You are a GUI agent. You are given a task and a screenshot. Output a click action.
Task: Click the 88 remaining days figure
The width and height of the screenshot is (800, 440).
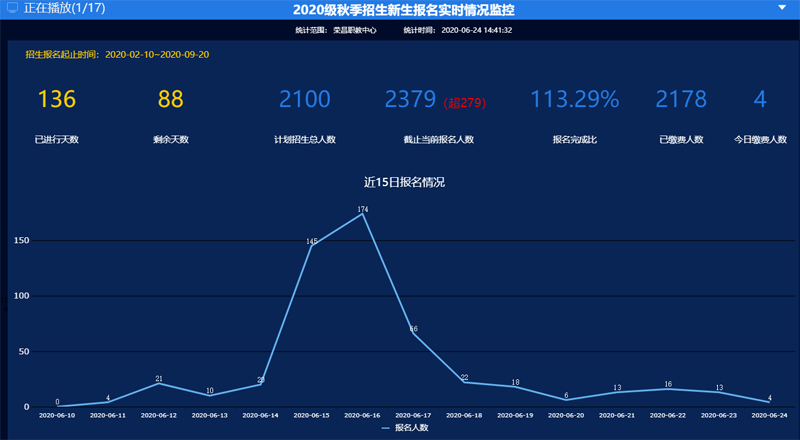[x=171, y=99]
